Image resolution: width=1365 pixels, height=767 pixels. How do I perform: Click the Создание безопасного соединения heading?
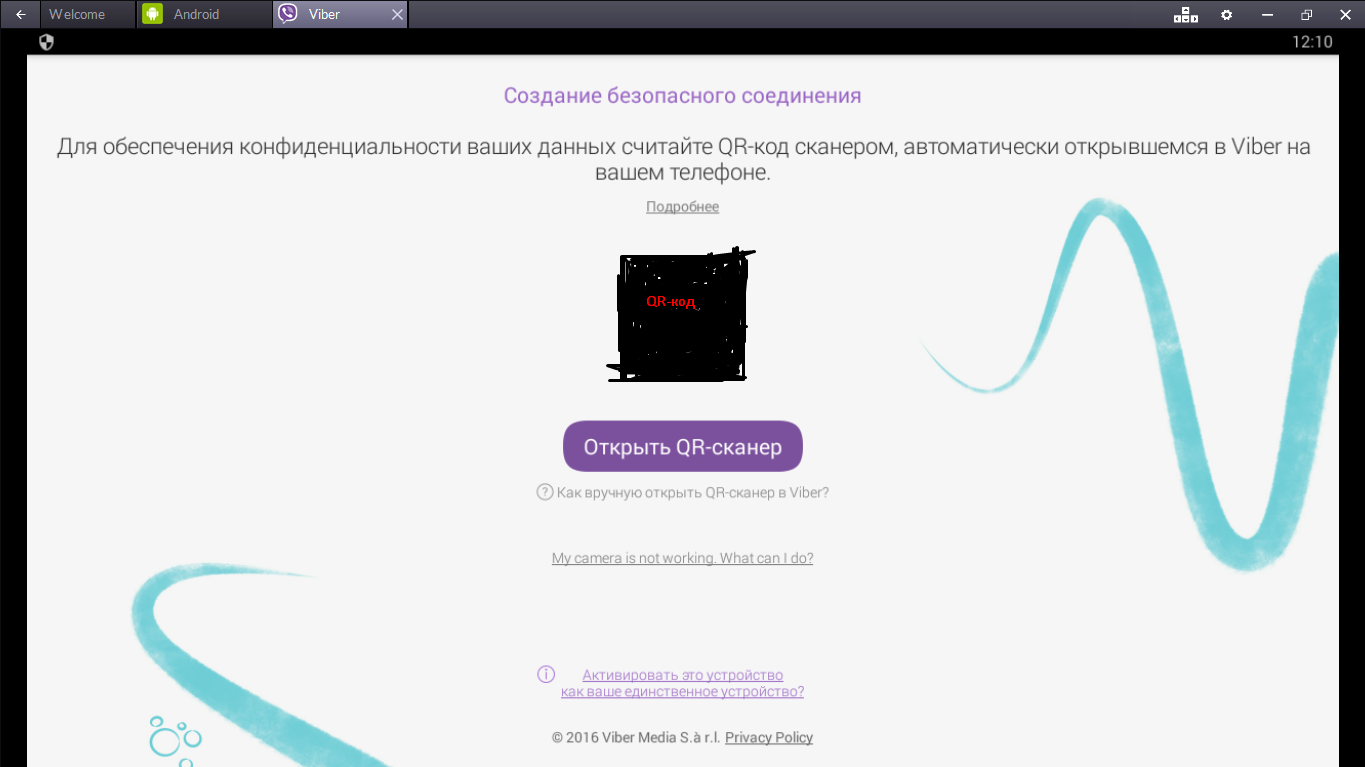click(682, 96)
